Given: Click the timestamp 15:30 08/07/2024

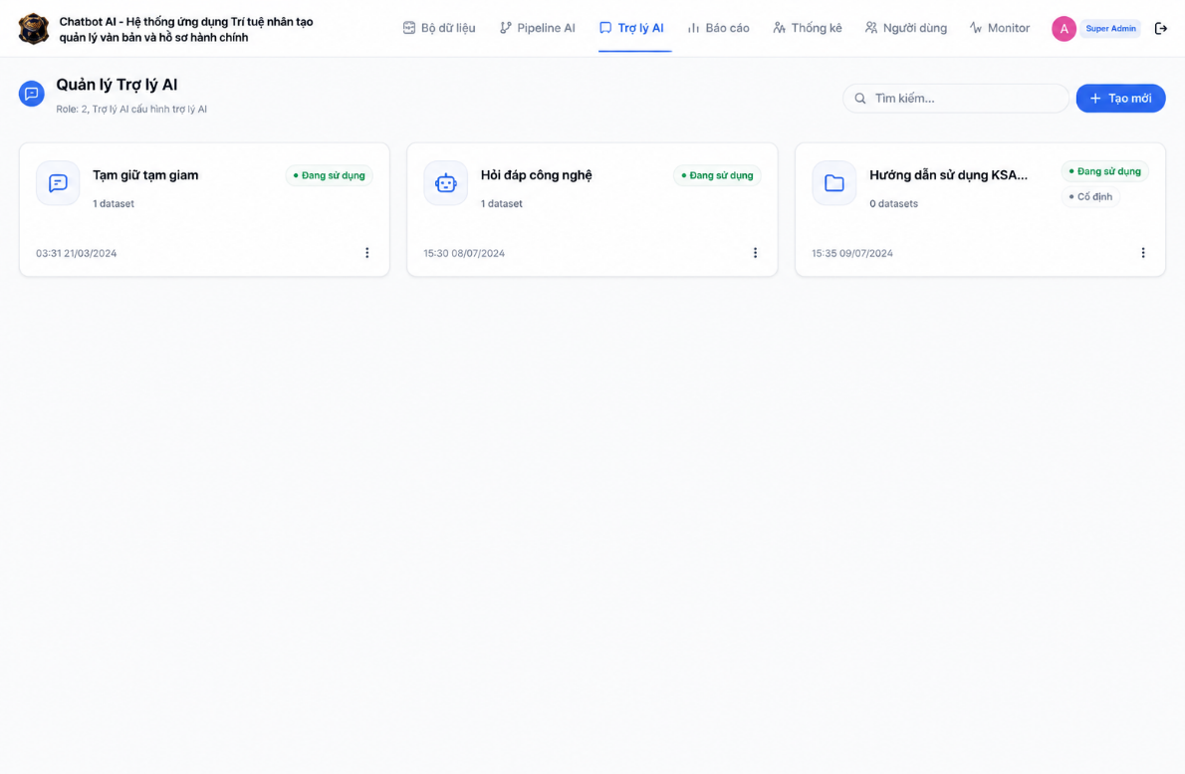Looking at the screenshot, I should click(x=464, y=253).
